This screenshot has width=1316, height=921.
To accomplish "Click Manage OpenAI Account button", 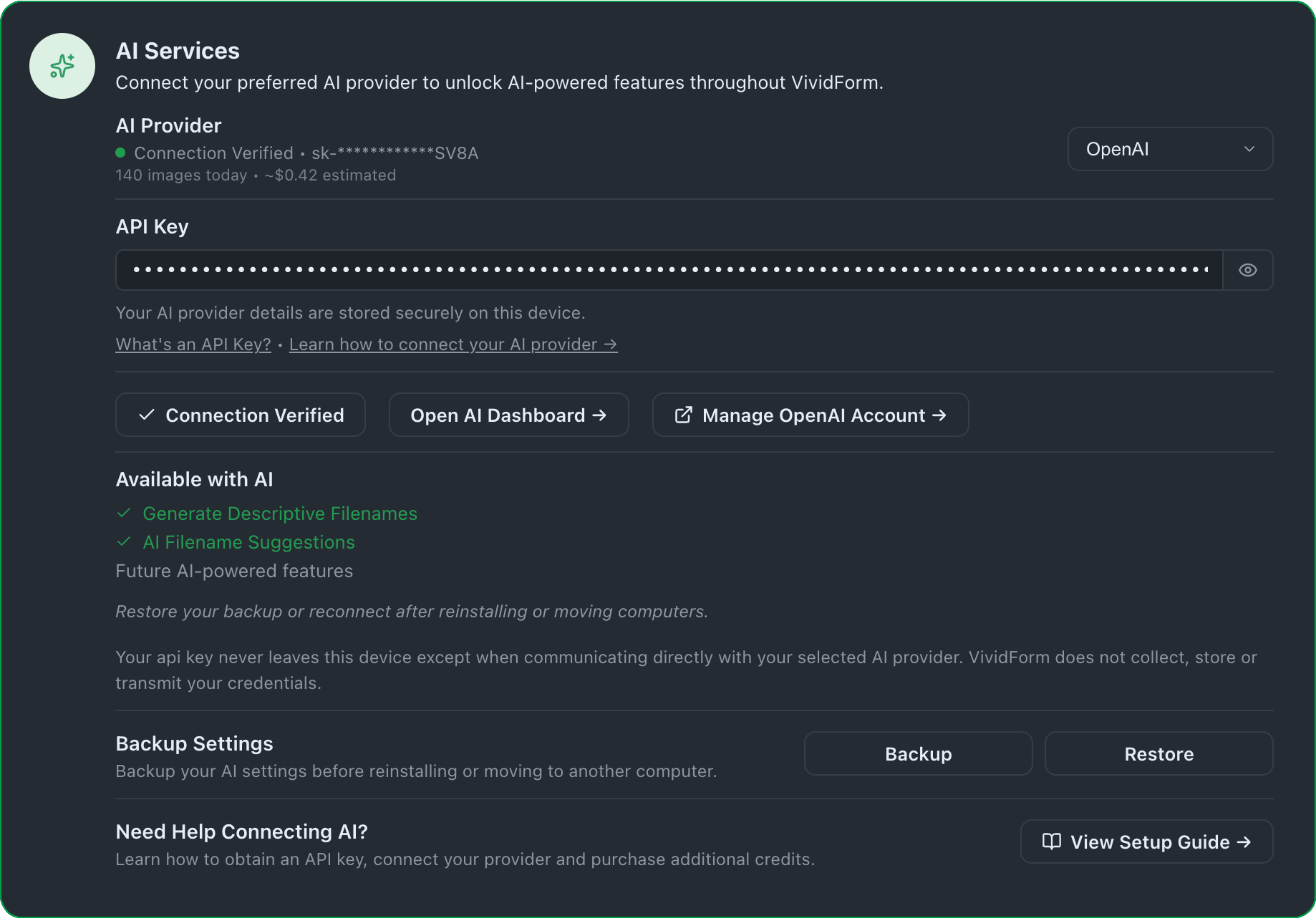I will 811,415.
